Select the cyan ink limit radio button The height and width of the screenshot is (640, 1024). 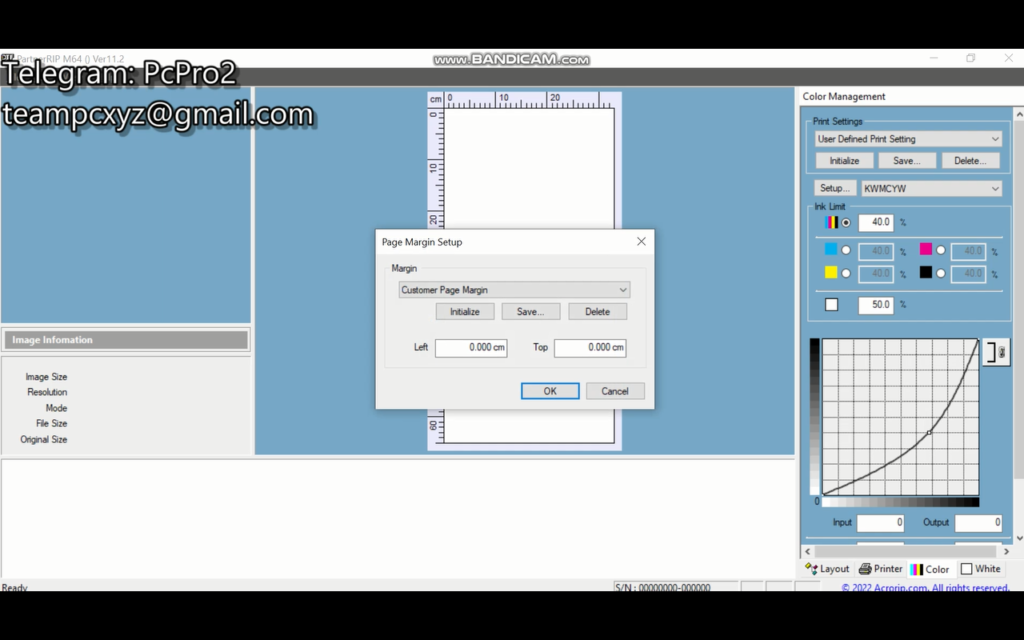(x=846, y=250)
